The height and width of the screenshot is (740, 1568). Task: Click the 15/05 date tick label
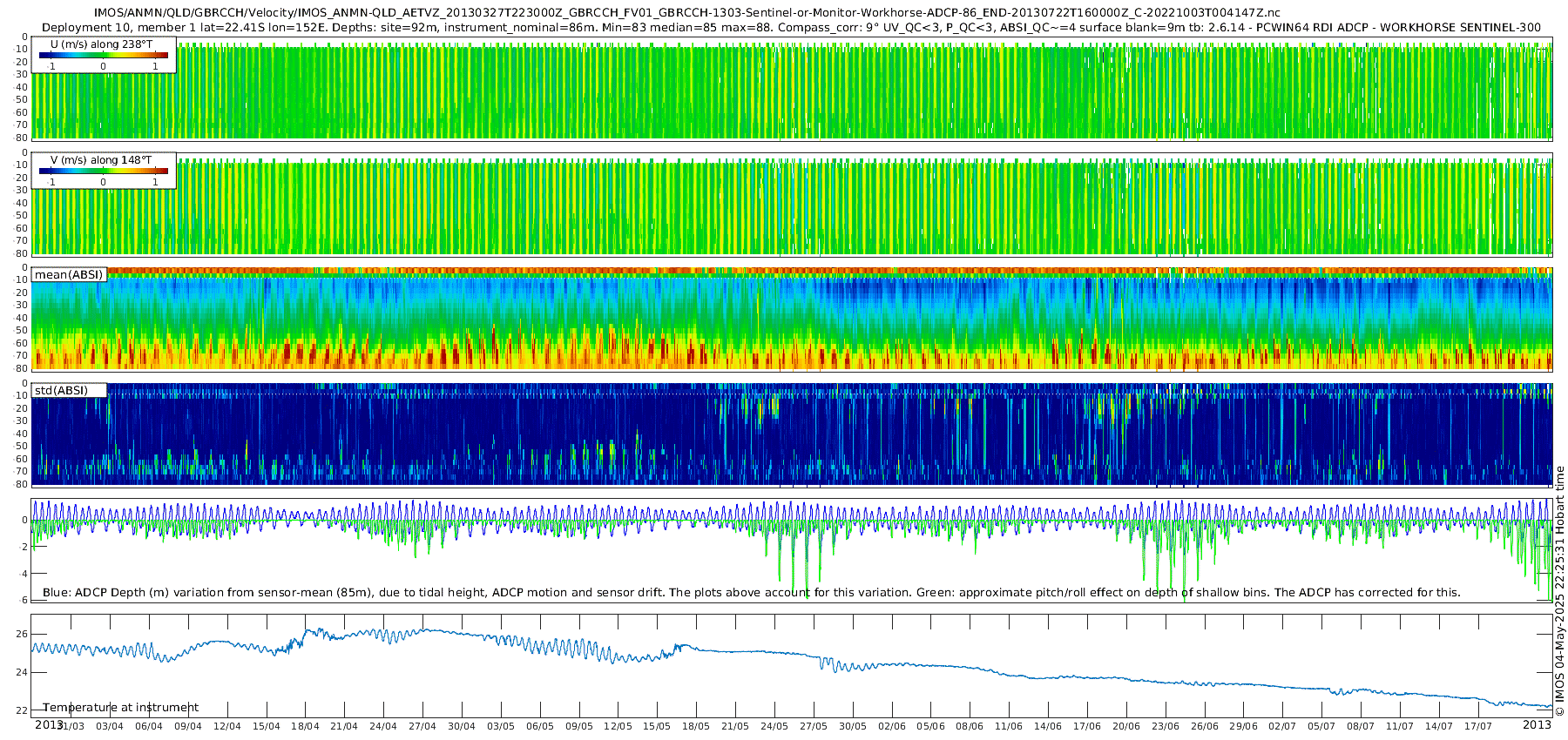click(x=657, y=726)
